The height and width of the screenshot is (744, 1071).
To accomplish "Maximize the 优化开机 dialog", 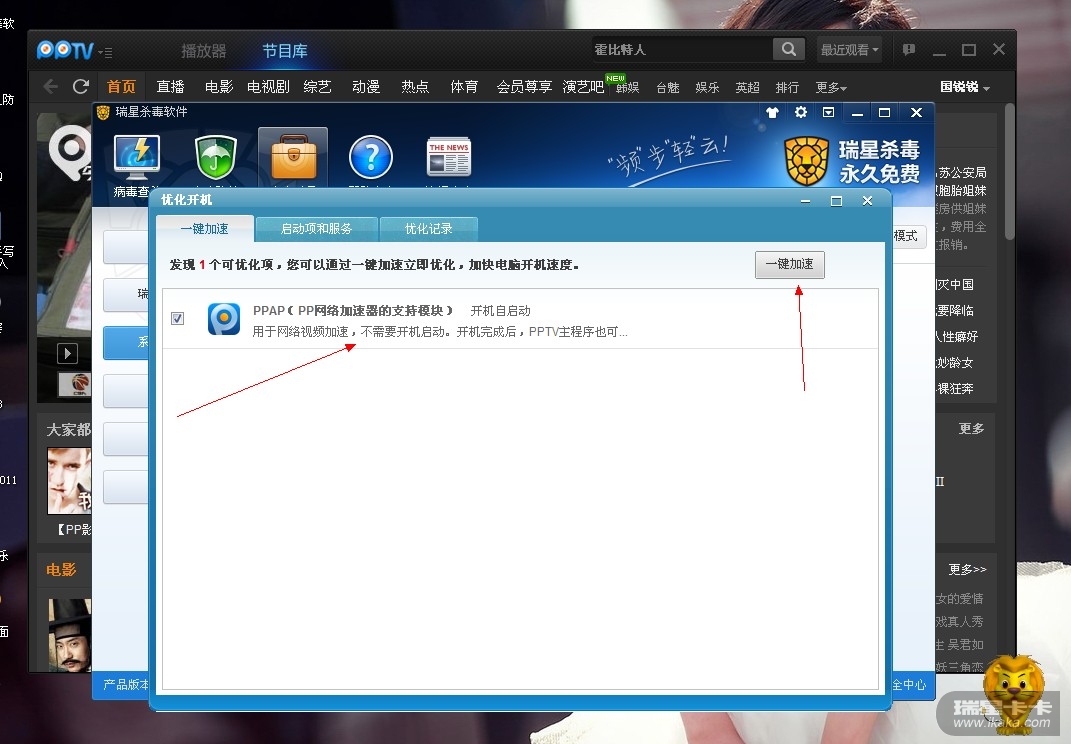I will (836, 200).
